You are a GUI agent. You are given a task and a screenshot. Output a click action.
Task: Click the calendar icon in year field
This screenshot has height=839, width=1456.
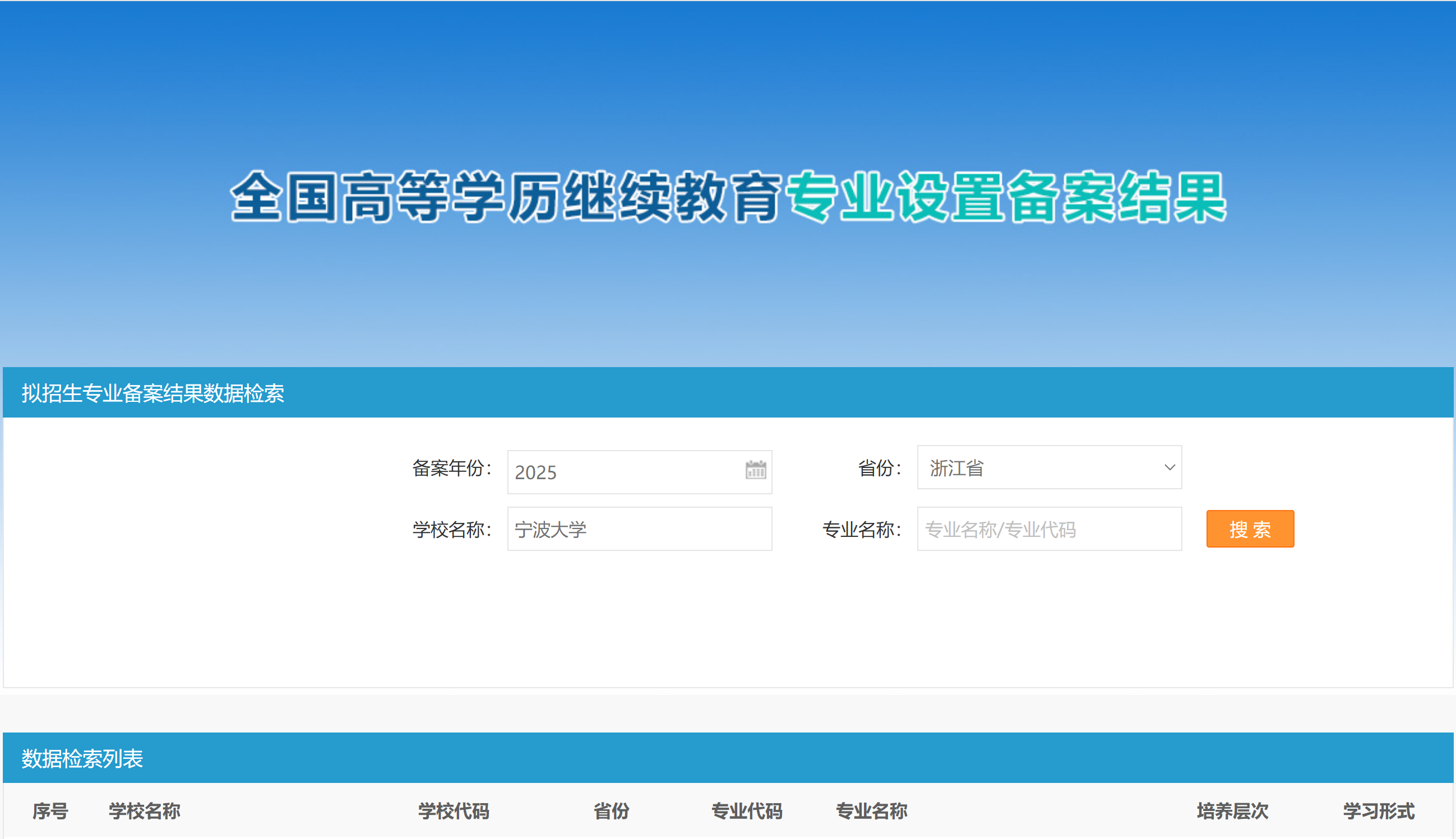pos(755,470)
